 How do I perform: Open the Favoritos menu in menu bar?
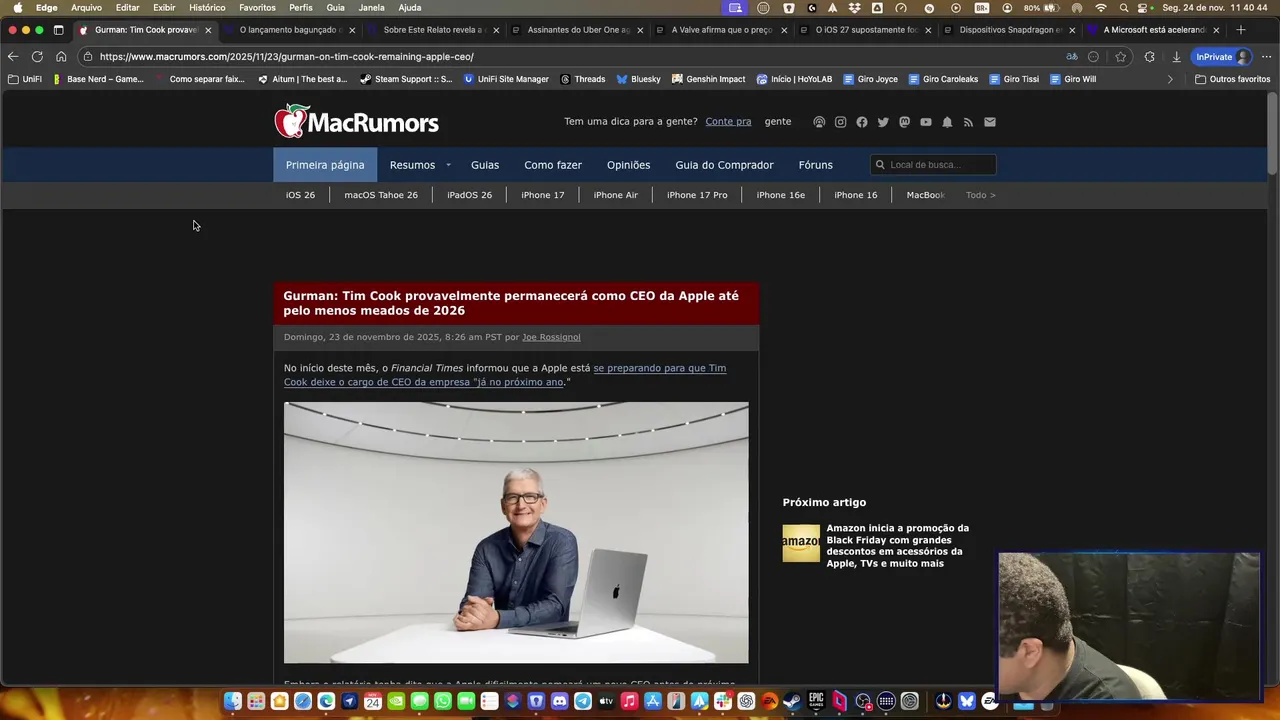coord(257,8)
